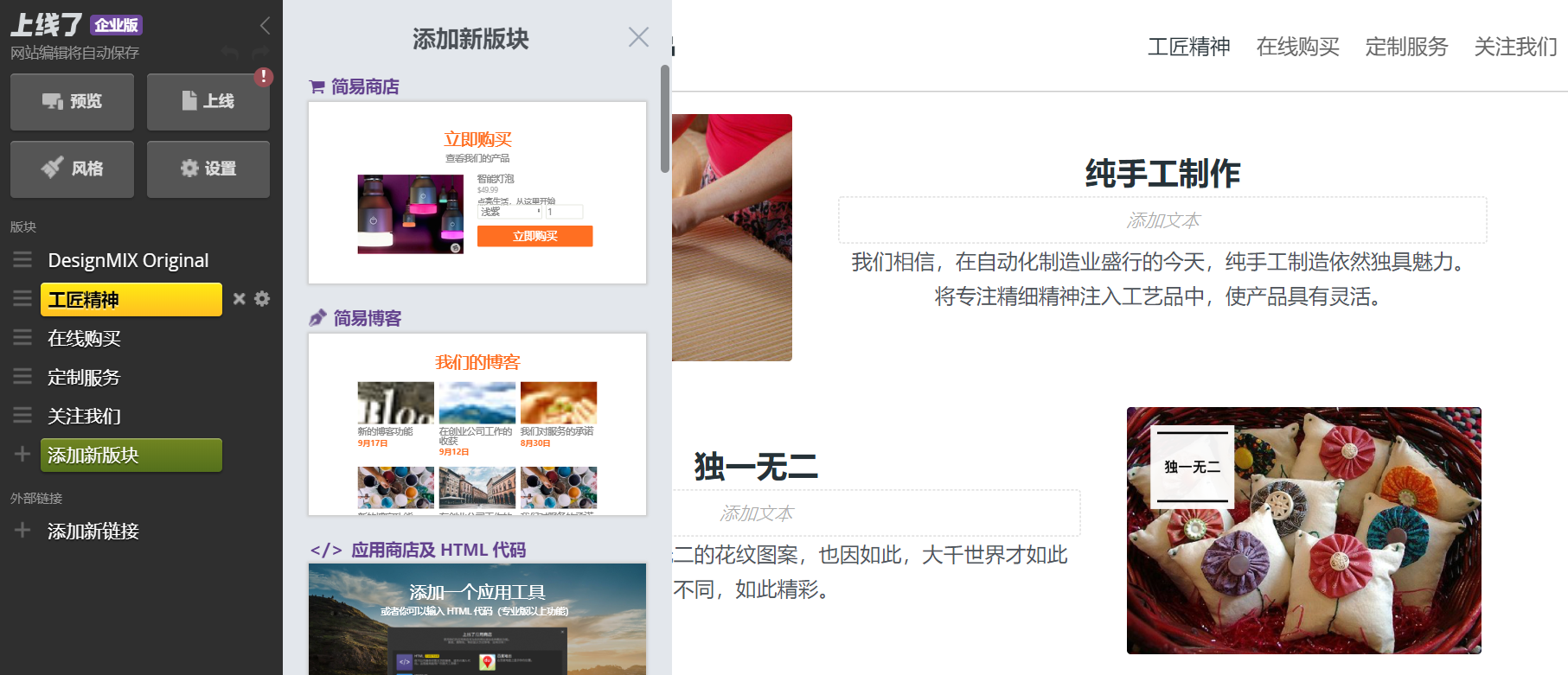Edit the 纯手工制作 heading
1568x675 pixels.
pos(1162,174)
